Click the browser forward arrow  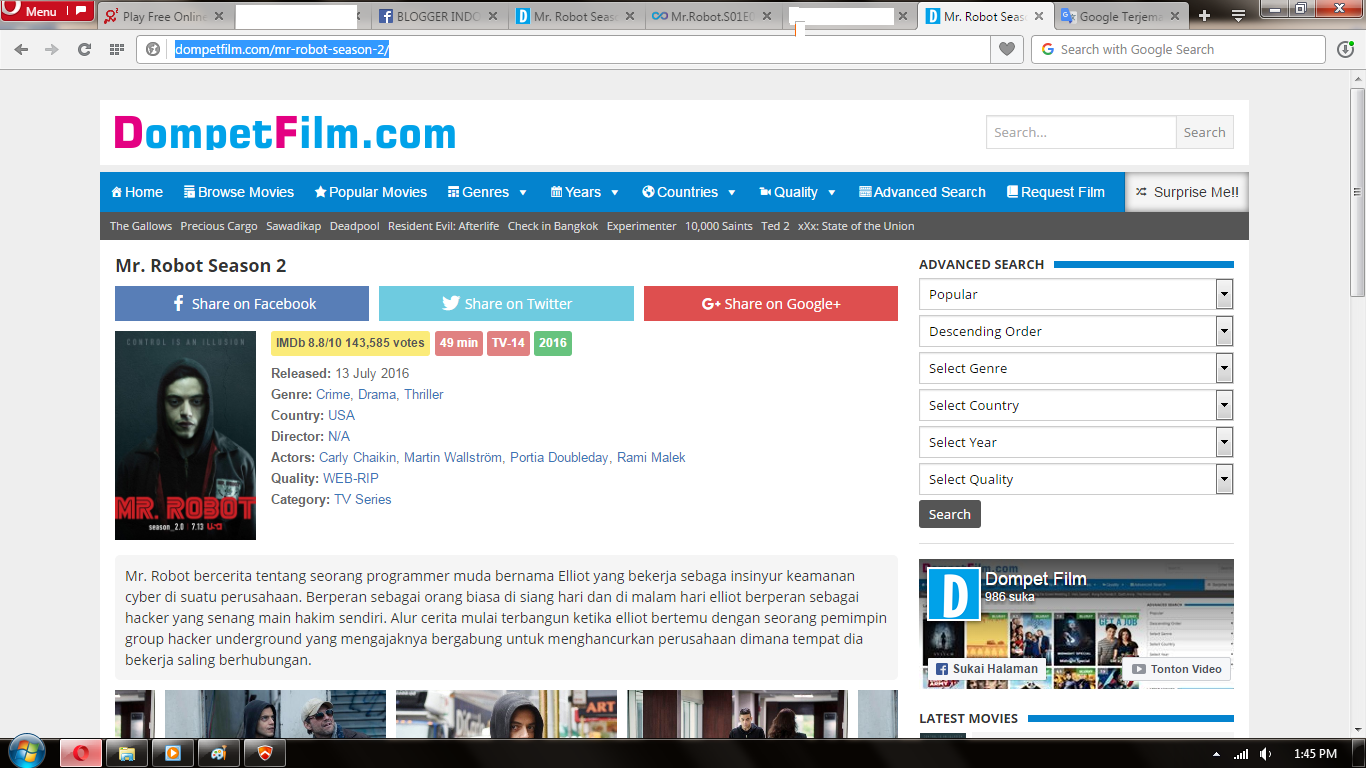[x=52, y=49]
